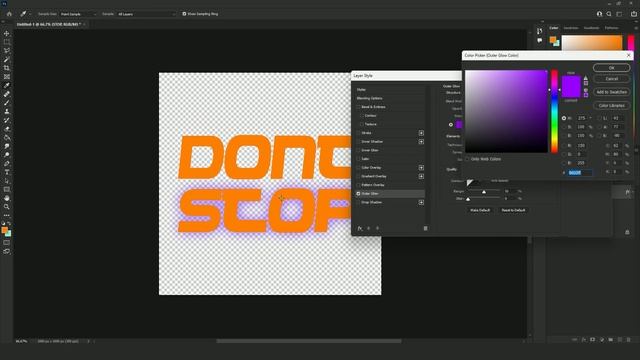Image resolution: width=640 pixels, height=360 pixels.
Task: Select the Eyedropper tool in the toolbar
Action: [x=7, y=85]
